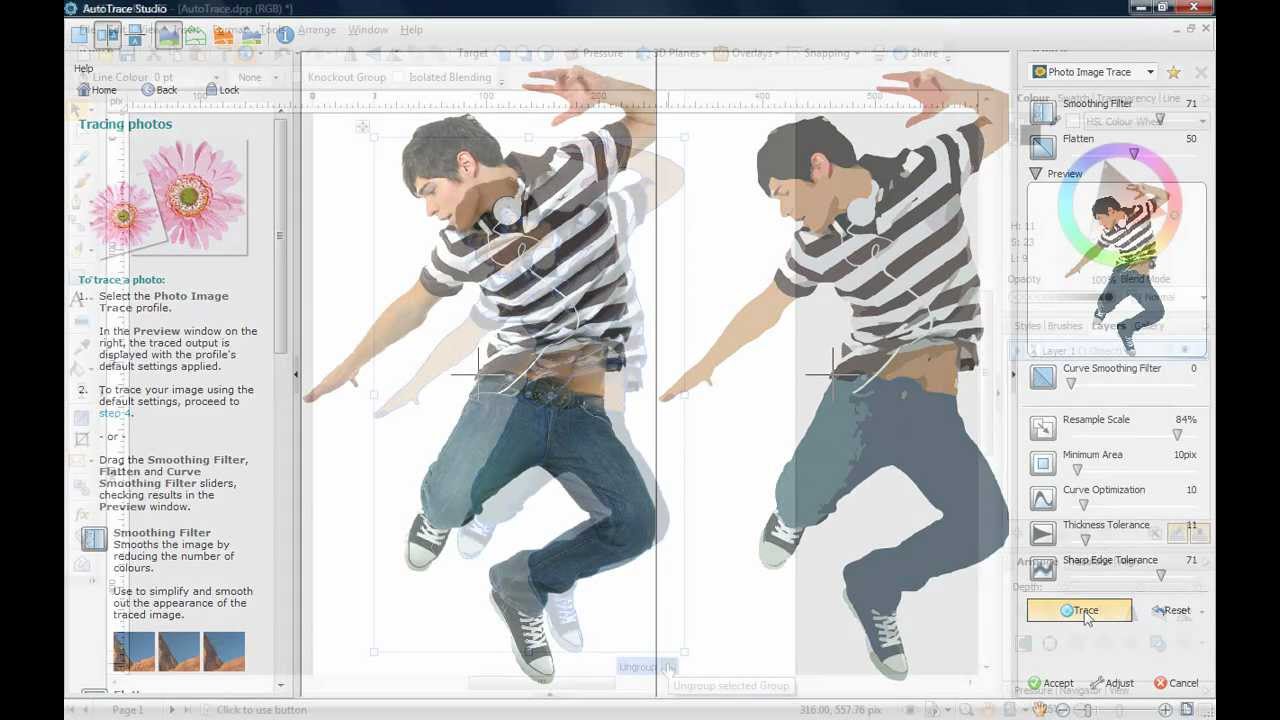Open the Arrange menu
1280x720 pixels.
pos(317,30)
